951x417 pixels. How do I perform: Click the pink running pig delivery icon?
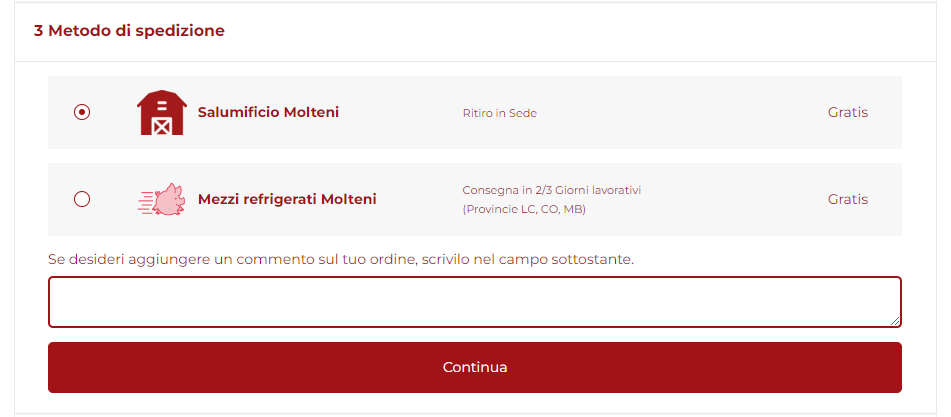click(x=161, y=199)
